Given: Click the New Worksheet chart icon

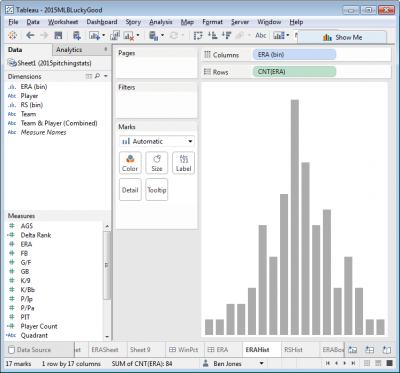Looking at the screenshot, I should pyautogui.click(x=94, y=35).
